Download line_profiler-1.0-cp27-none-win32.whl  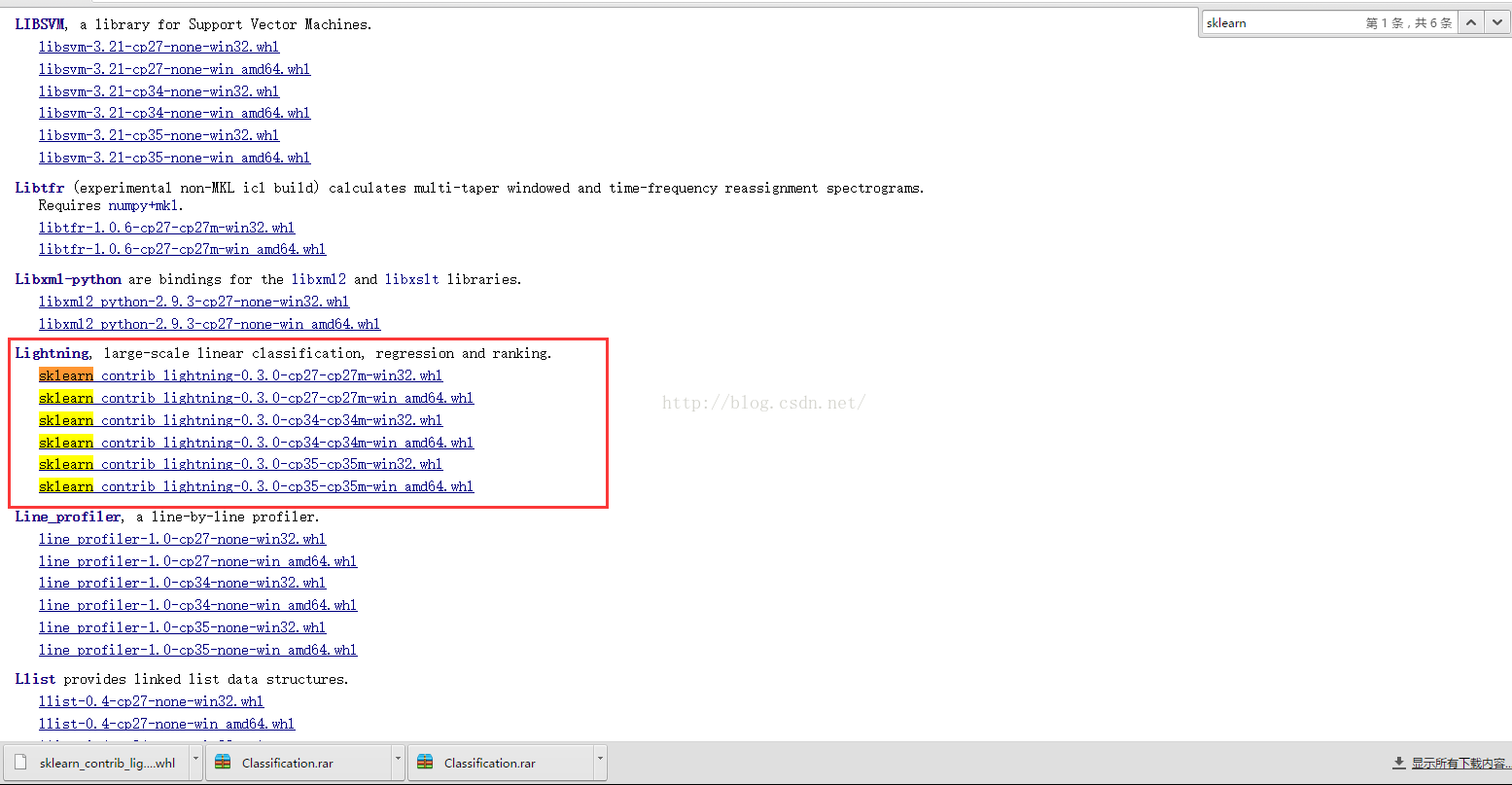click(x=182, y=539)
